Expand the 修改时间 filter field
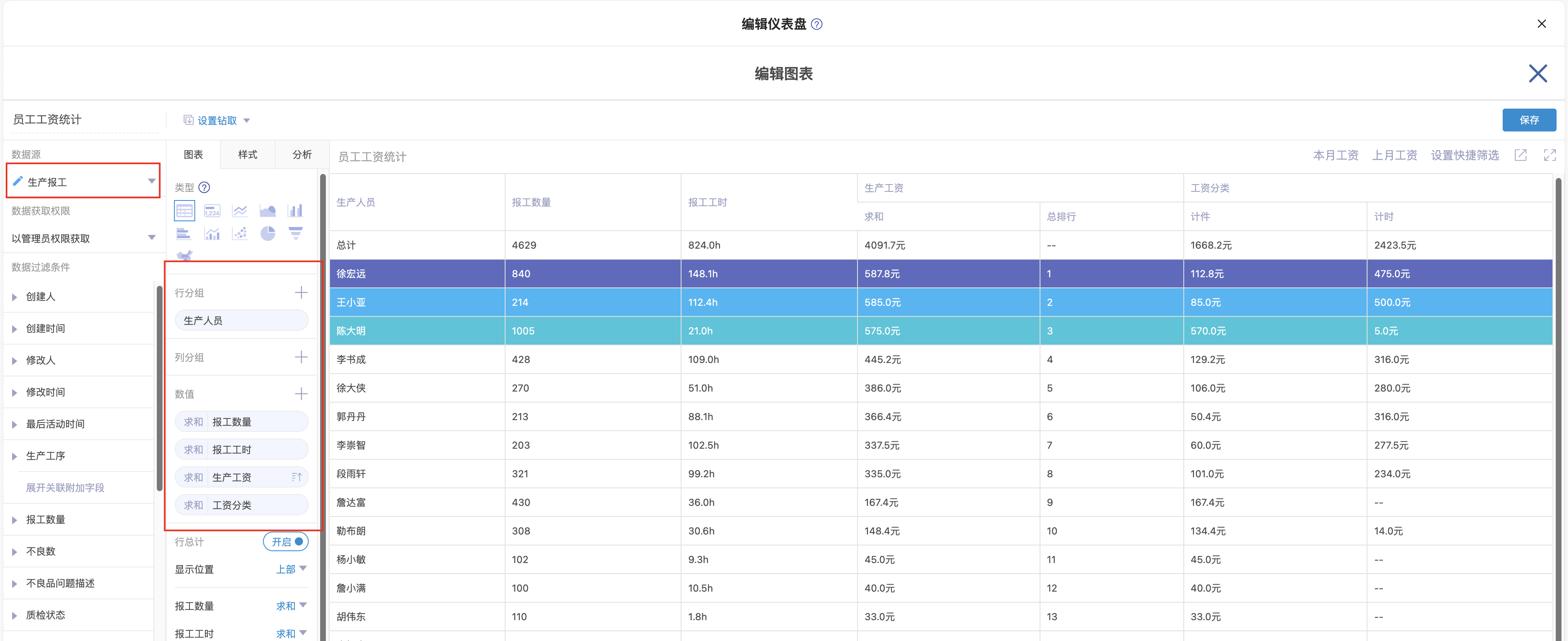The image size is (1568, 641). click(x=15, y=393)
